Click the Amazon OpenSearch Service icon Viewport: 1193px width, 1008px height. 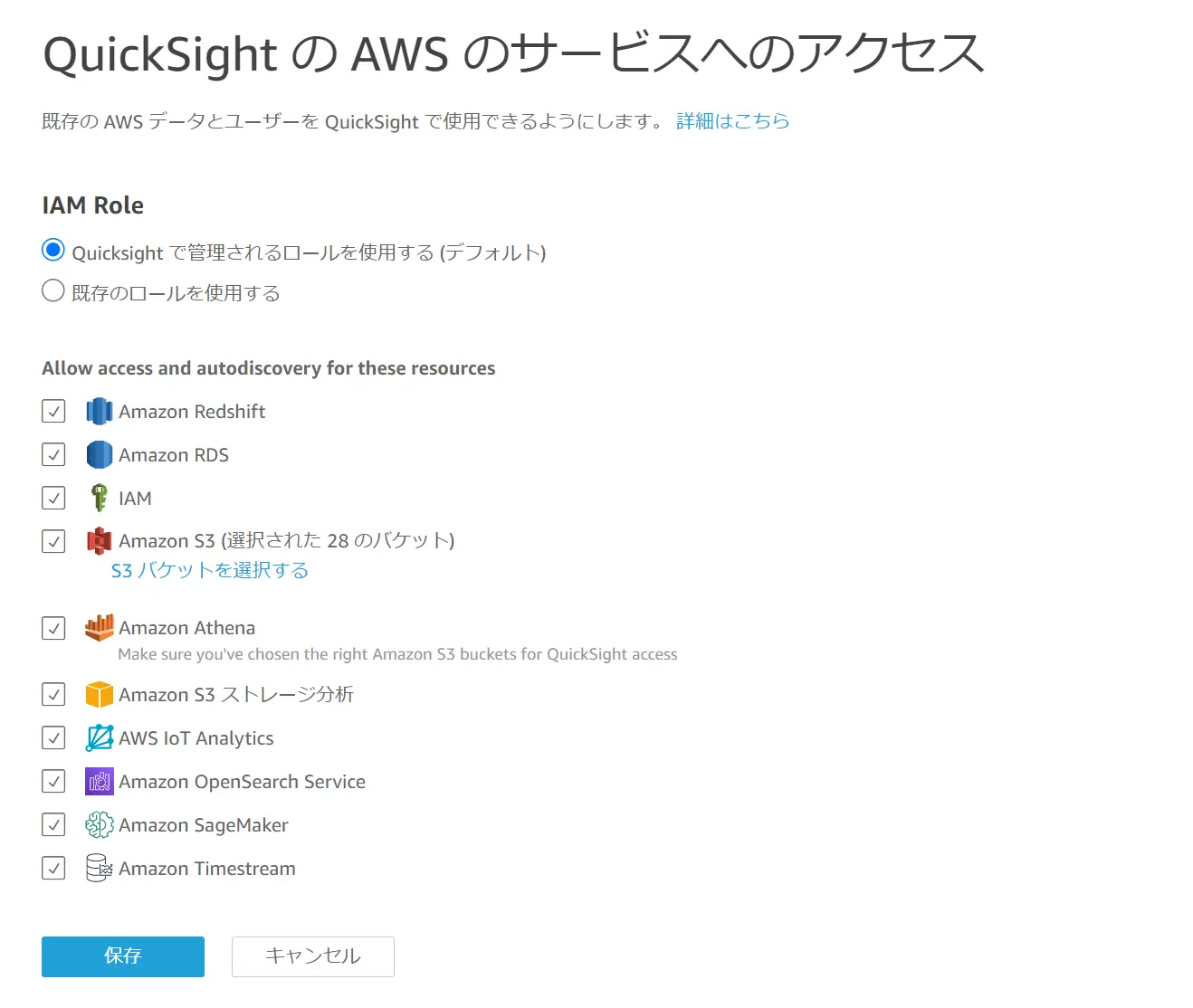[x=100, y=781]
